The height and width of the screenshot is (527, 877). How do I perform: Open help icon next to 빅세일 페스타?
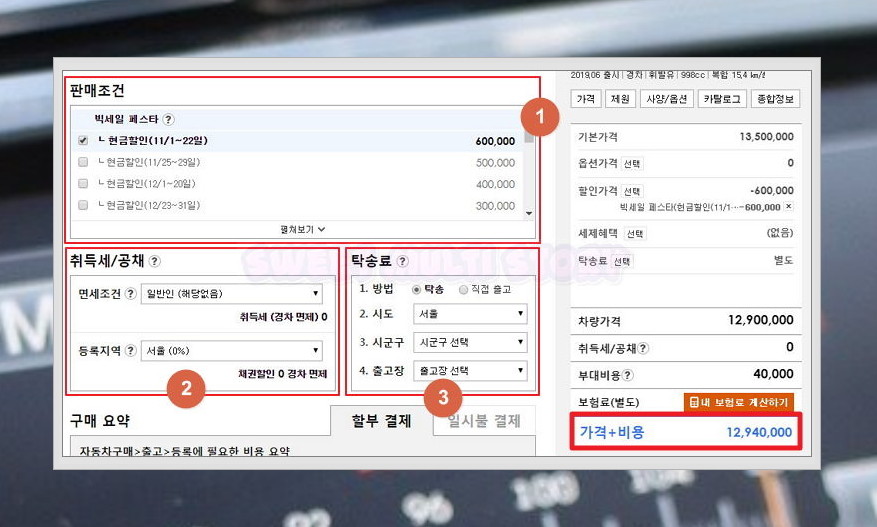coord(168,119)
